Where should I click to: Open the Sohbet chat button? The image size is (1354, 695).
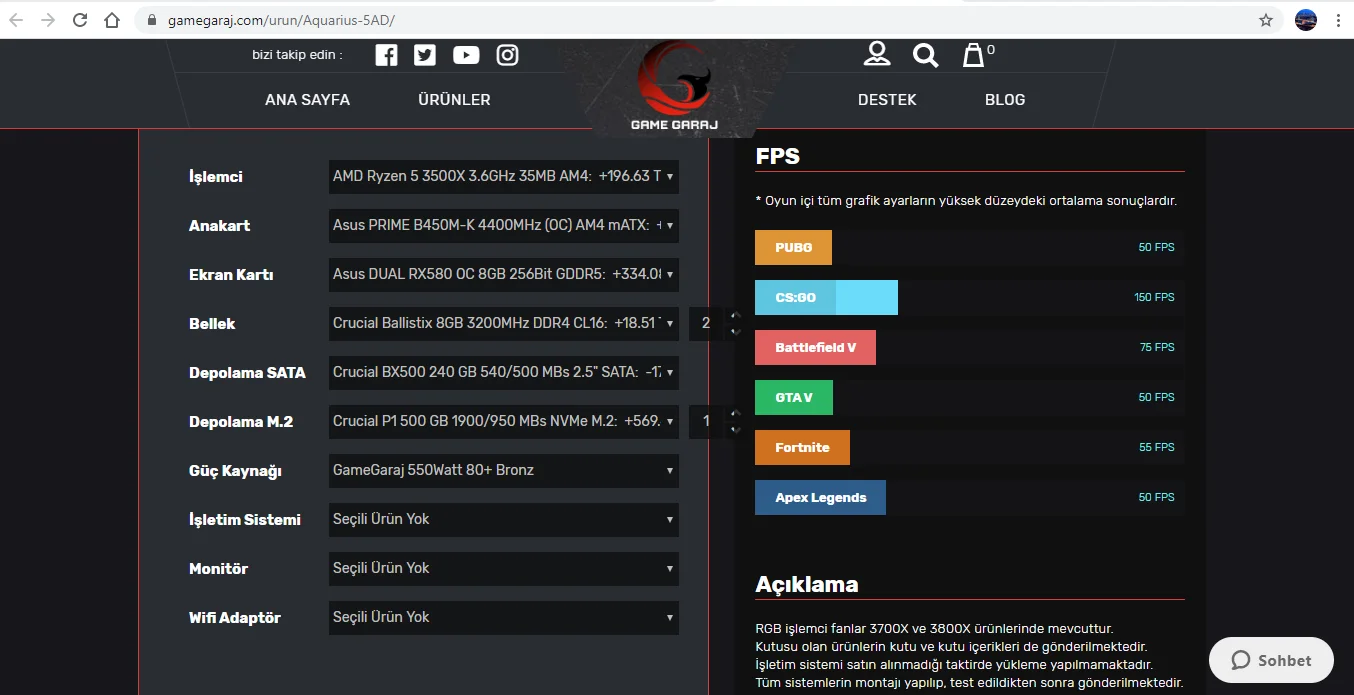(1271, 660)
